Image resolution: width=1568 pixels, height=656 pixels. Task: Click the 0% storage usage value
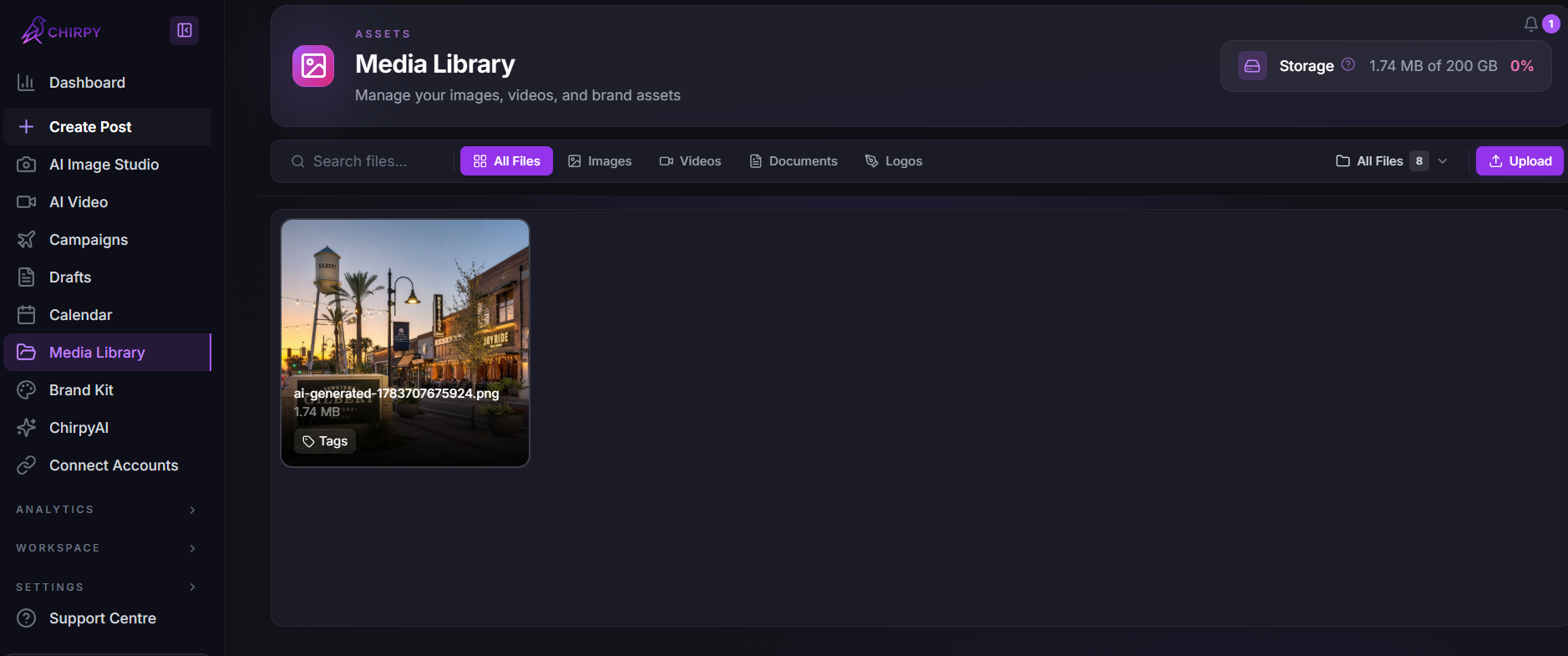[x=1522, y=66]
